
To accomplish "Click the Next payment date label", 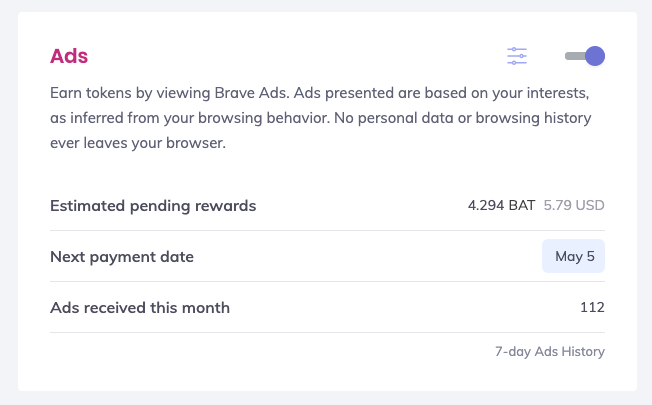I will click(x=122, y=257).
